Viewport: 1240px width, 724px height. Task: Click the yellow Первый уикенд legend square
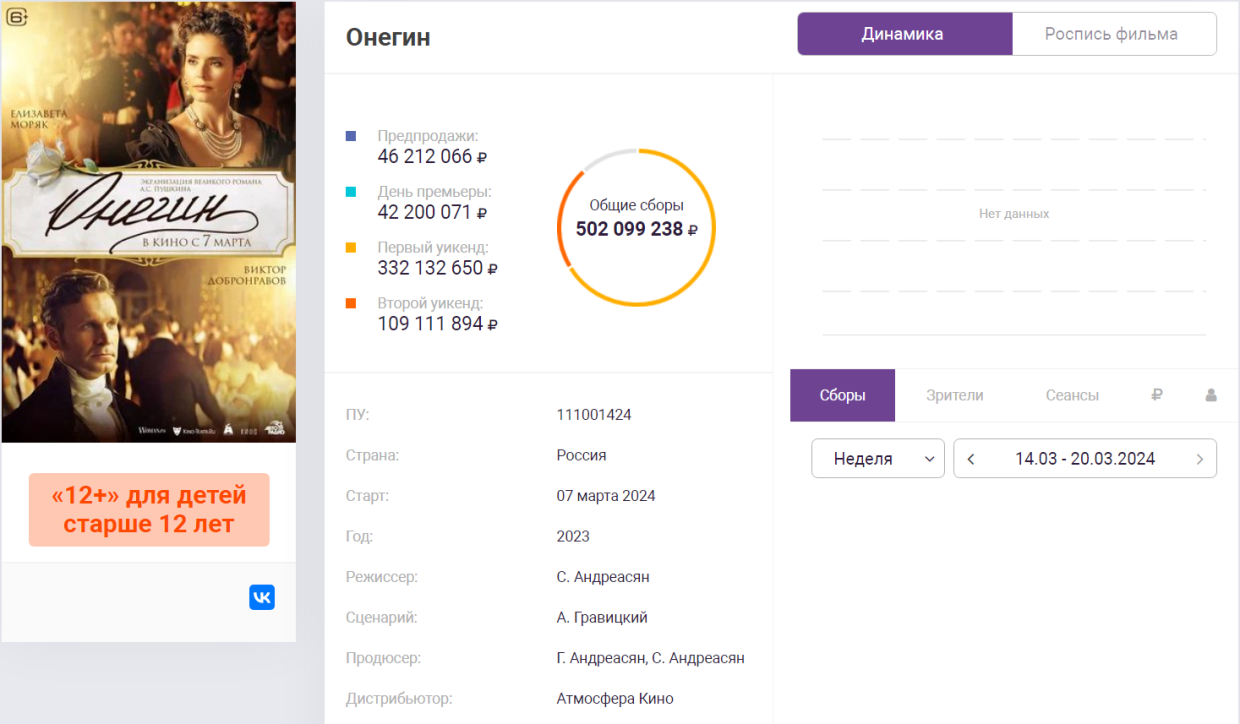tap(351, 247)
